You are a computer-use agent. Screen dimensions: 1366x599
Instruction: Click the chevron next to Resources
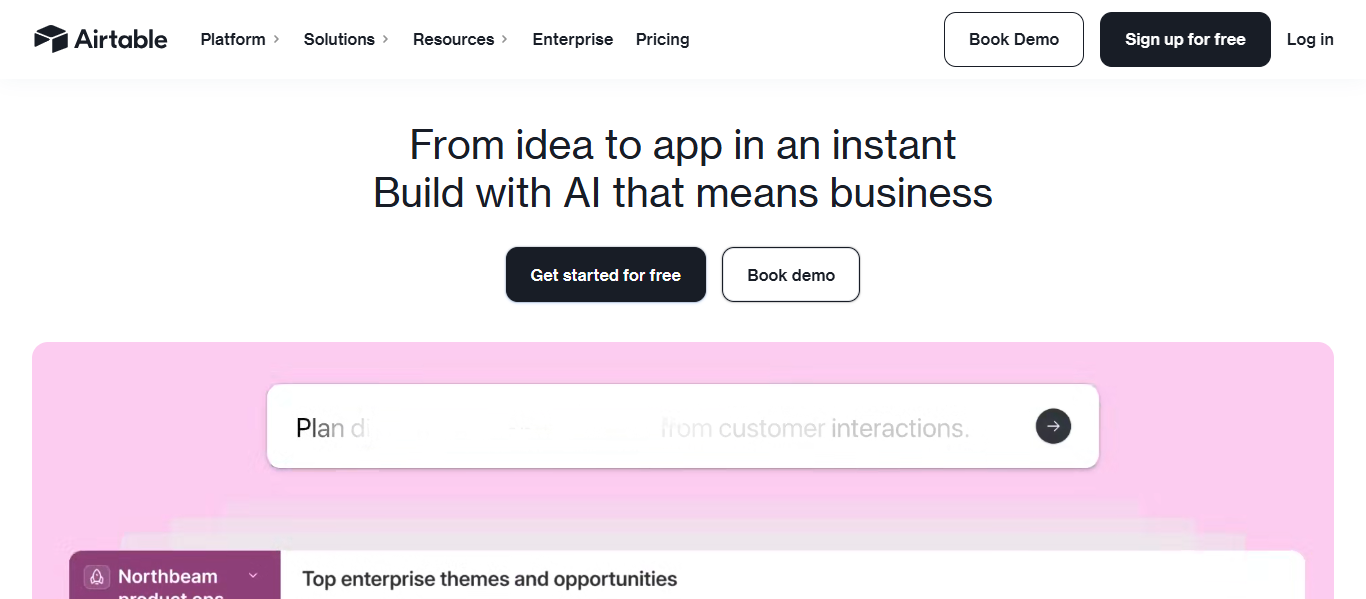point(505,39)
